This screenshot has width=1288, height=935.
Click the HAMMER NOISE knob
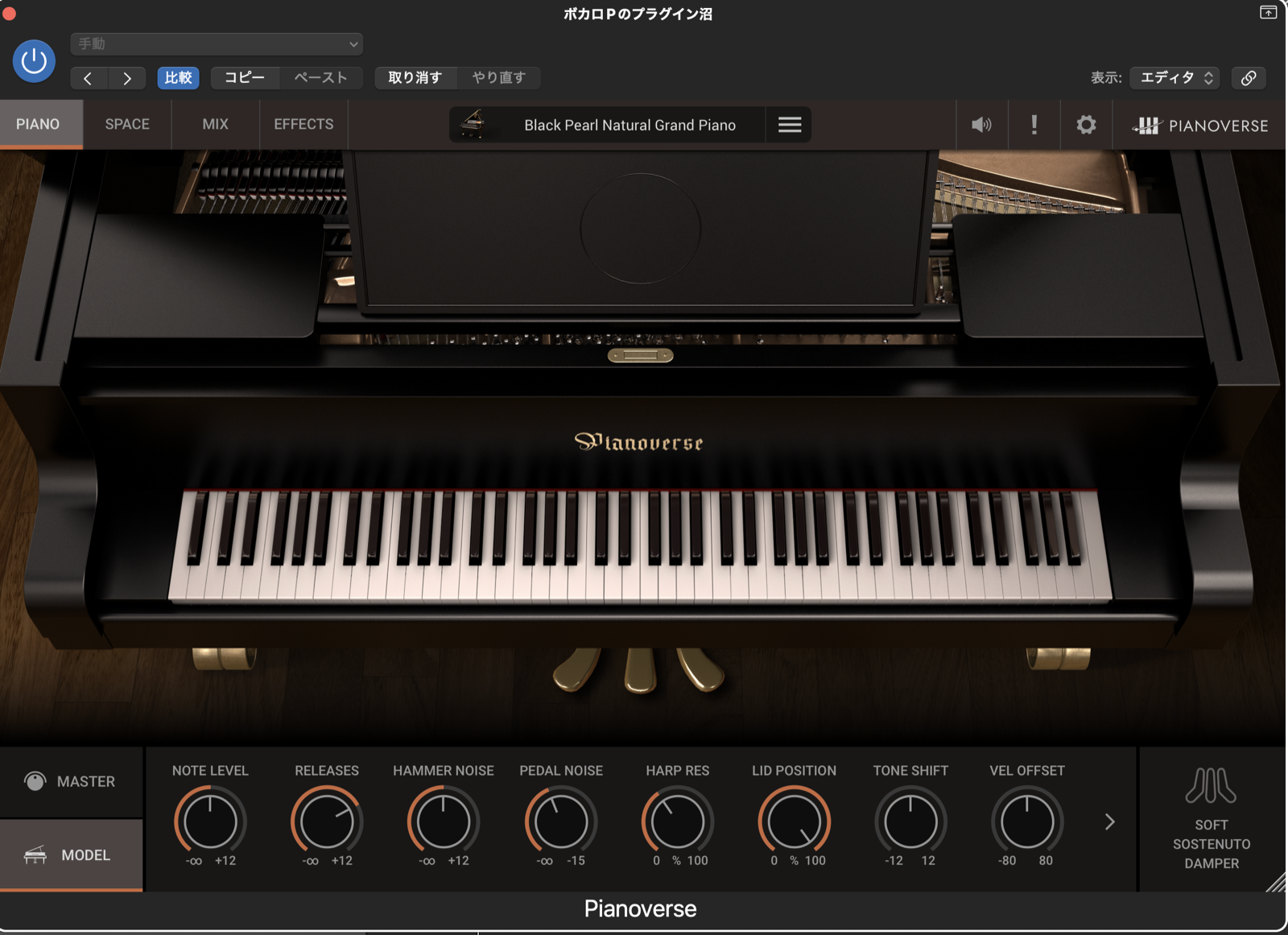443,821
